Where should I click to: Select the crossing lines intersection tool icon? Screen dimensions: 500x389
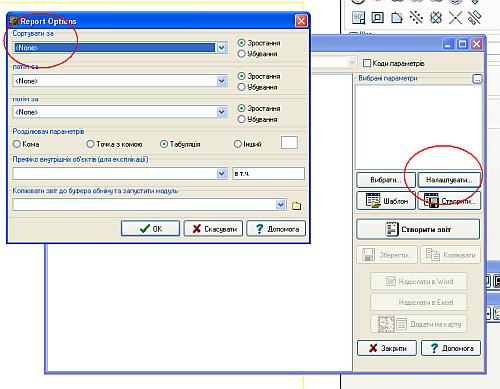[x=455, y=17]
